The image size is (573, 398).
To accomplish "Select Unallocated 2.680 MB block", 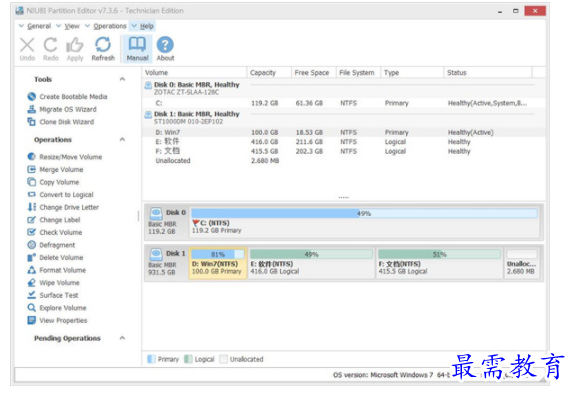I will (521, 263).
